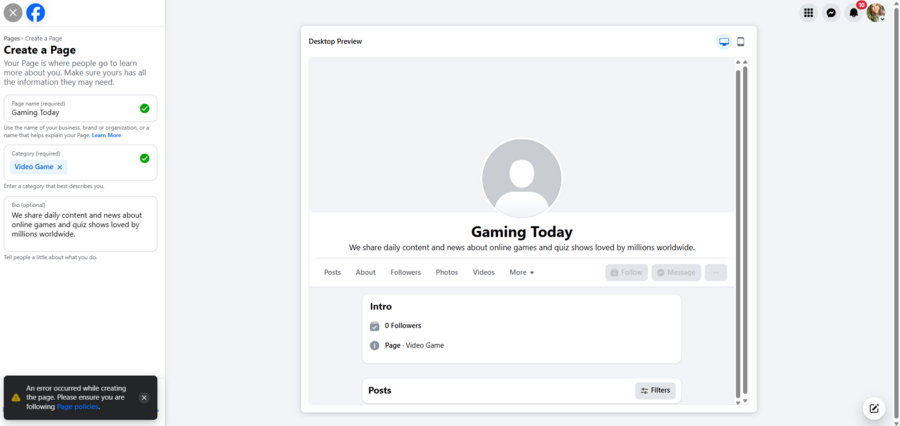Click the preview profile picture placeholder

click(x=521, y=178)
